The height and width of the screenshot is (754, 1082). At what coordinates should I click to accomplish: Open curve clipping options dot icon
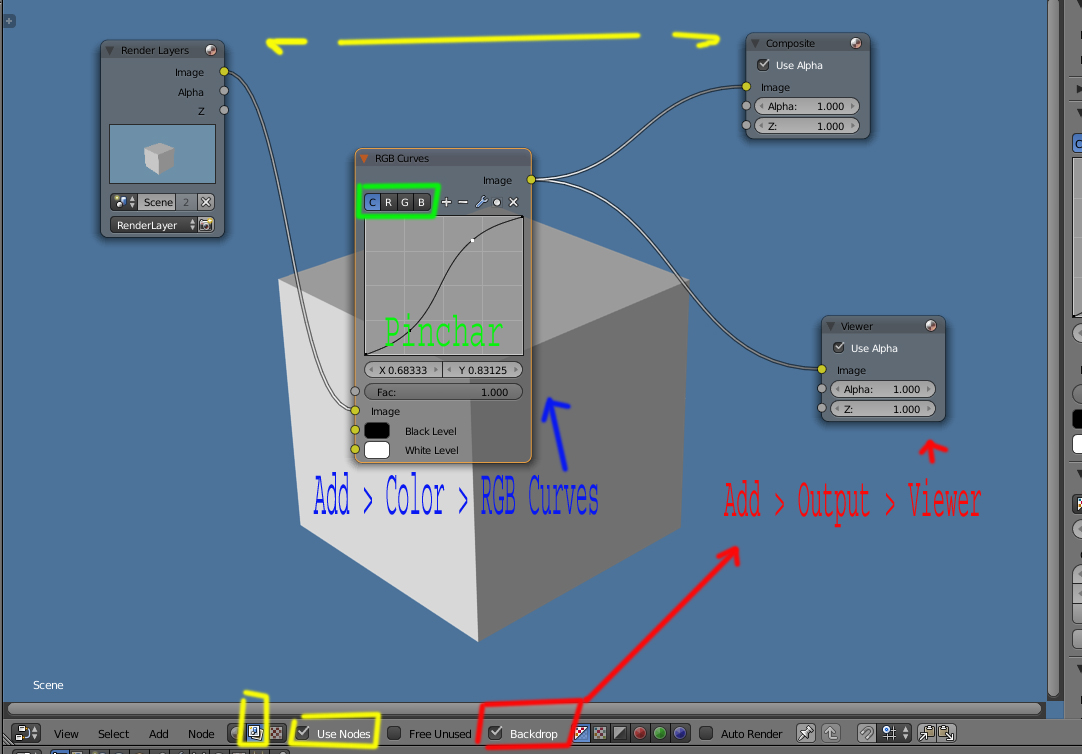click(x=497, y=202)
